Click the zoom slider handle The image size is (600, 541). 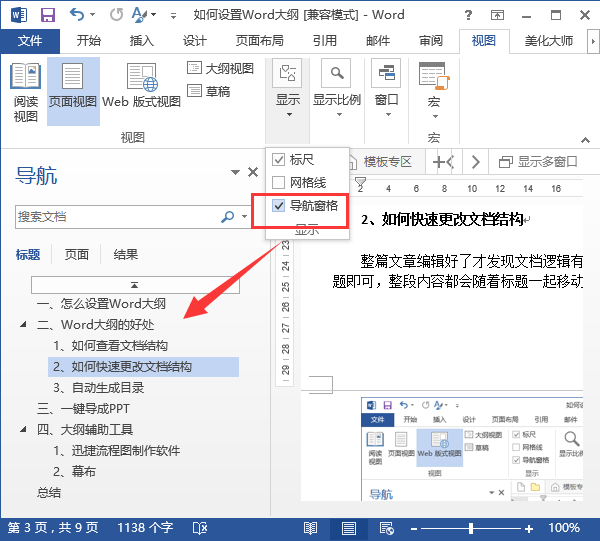pos(471,529)
